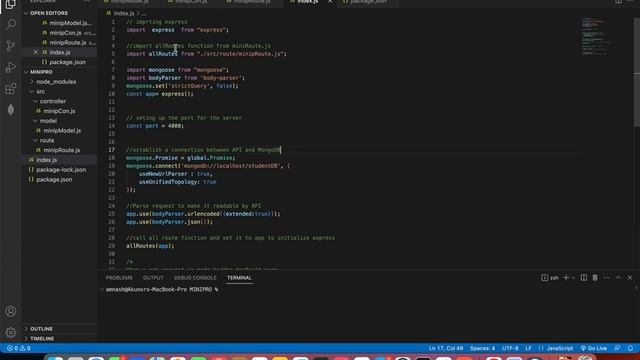640x360 pixels.
Task: Split the terminal pane
Action: [584, 278]
